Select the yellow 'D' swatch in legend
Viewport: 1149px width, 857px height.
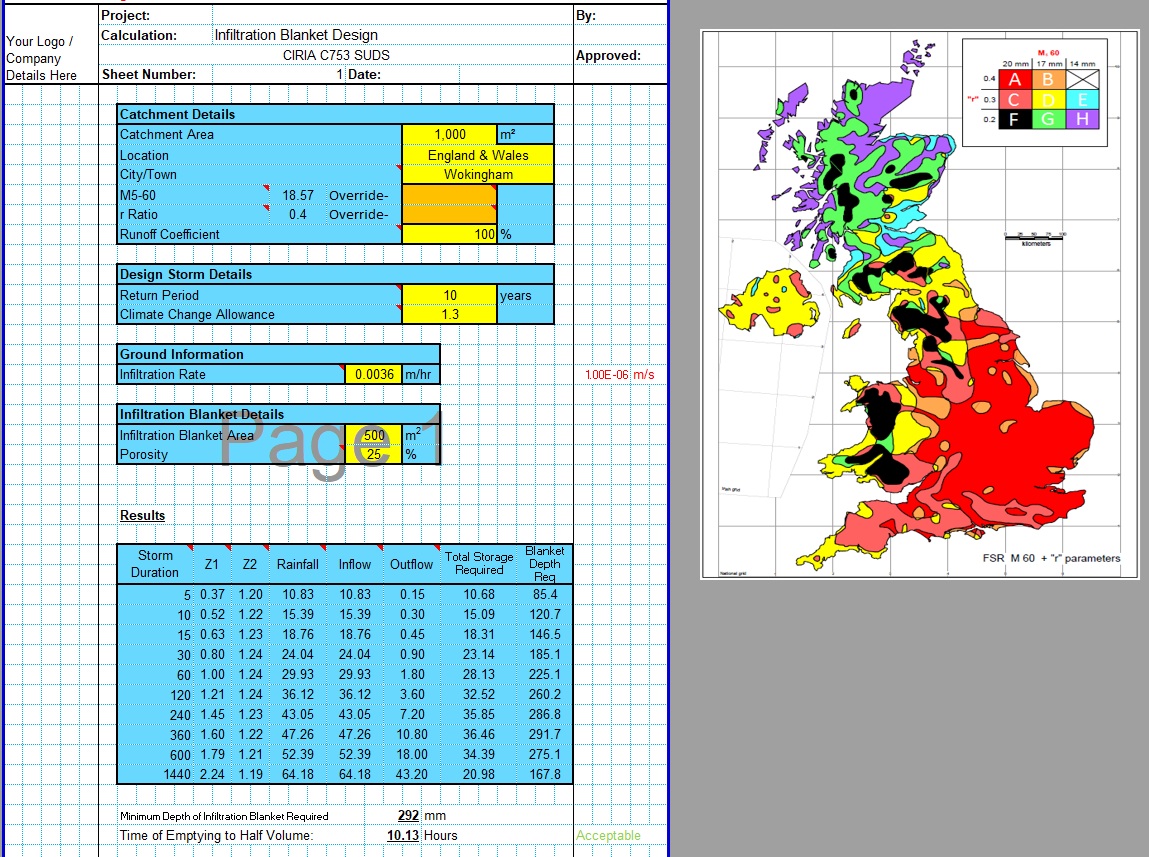pos(1049,99)
